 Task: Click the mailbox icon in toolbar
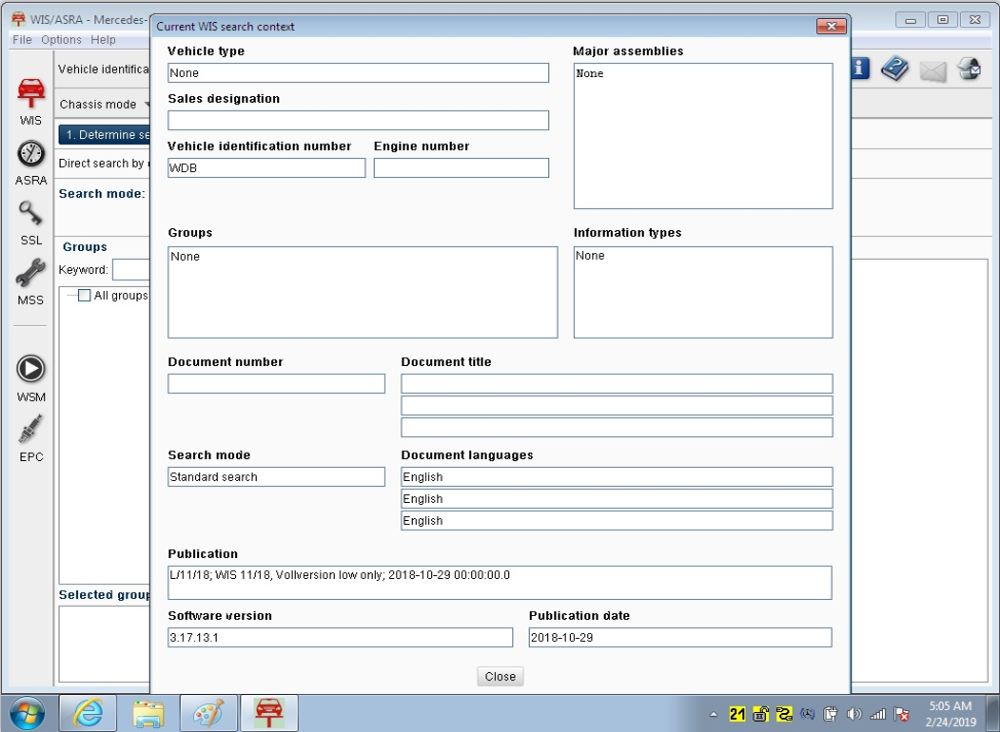pyautogui.click(x=969, y=69)
